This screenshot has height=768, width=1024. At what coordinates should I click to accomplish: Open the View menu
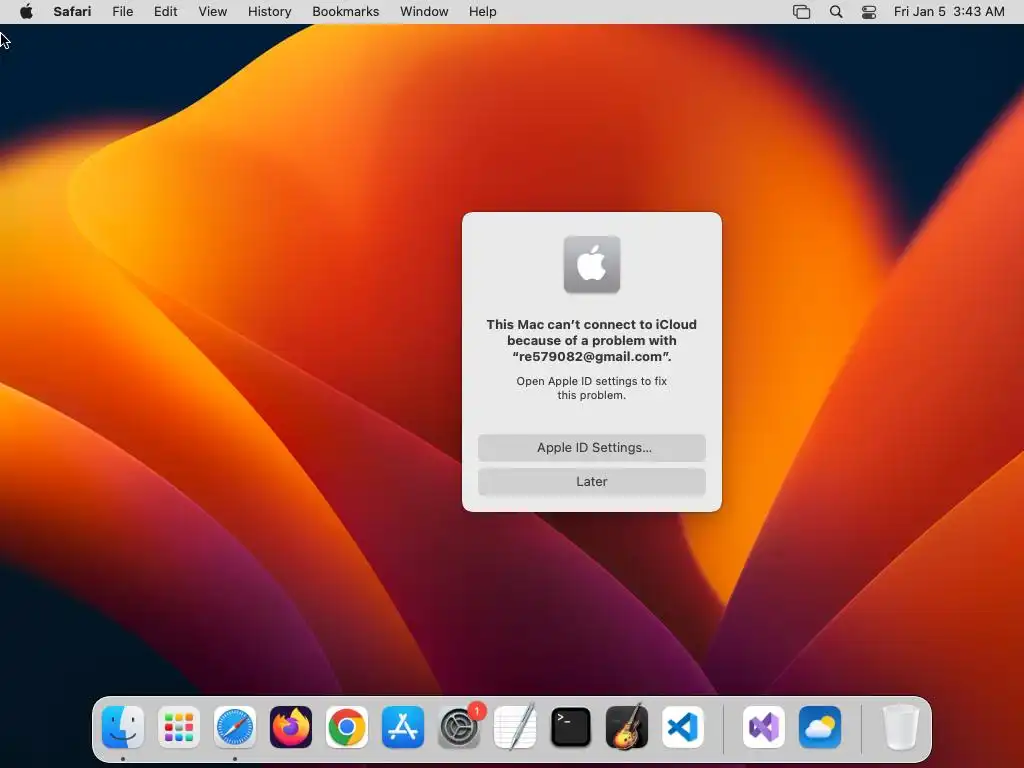point(212,12)
